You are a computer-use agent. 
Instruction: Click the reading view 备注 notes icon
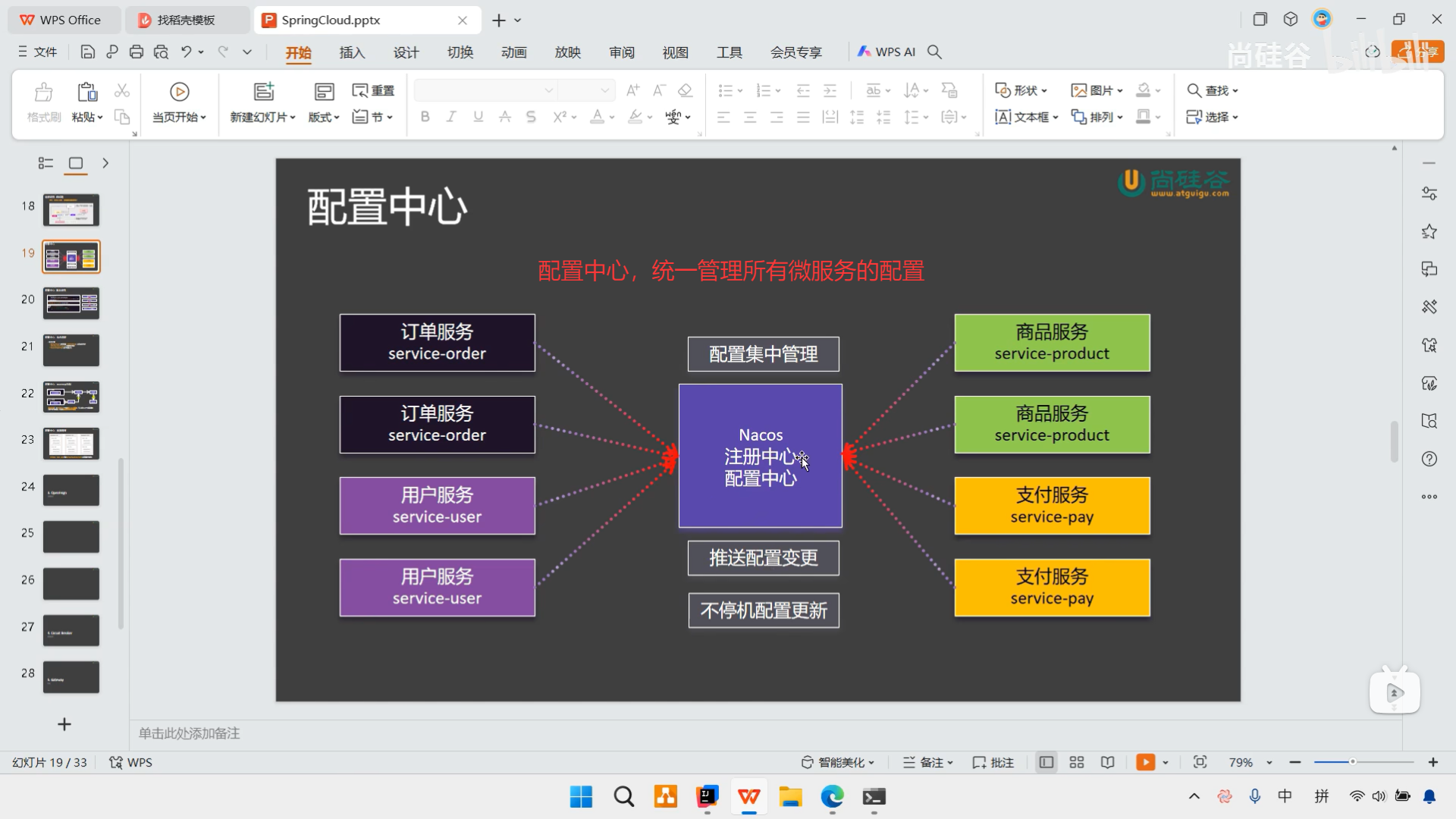pyautogui.click(x=927, y=762)
